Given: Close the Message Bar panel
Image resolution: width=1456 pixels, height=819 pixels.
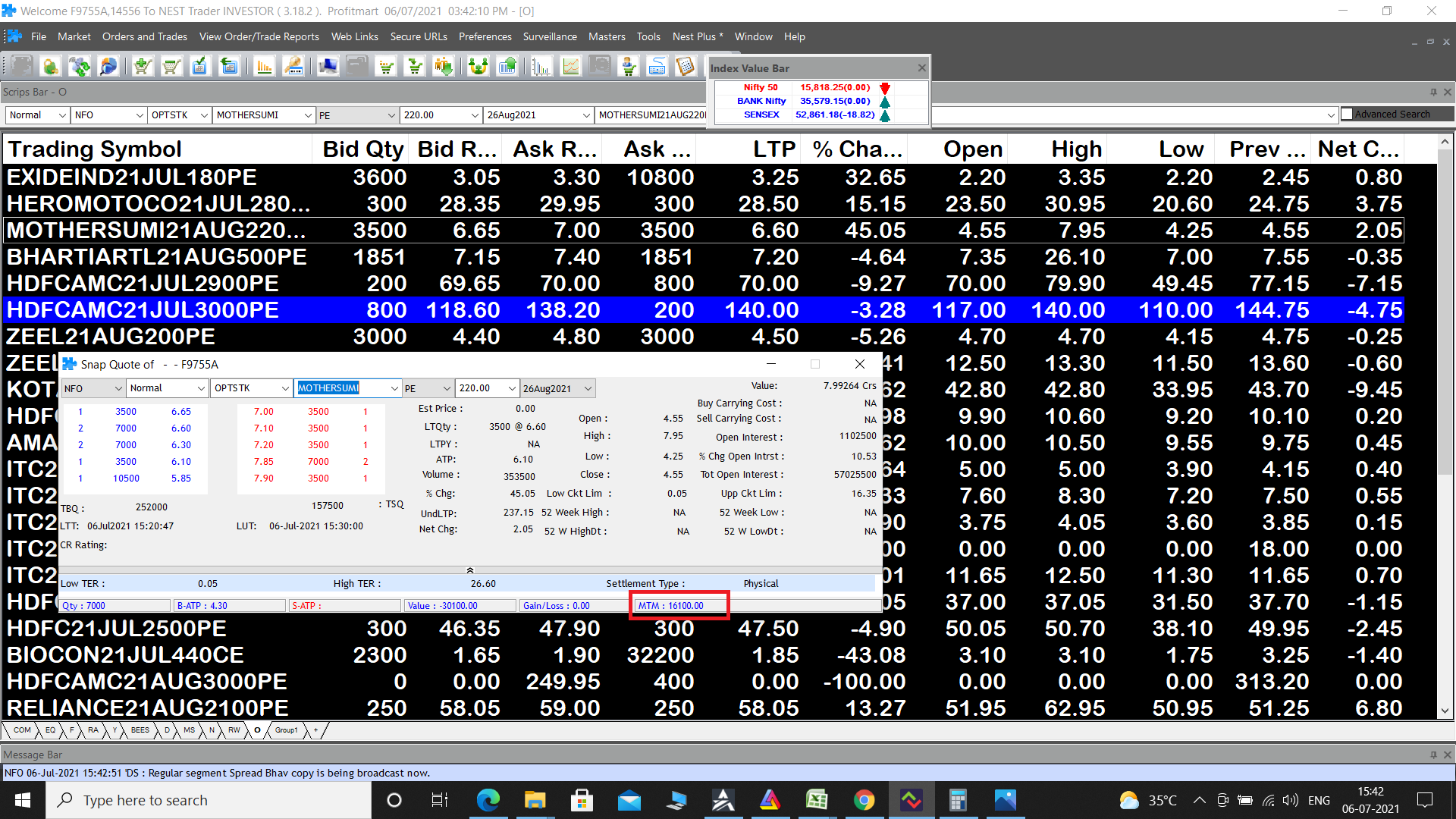Looking at the screenshot, I should tap(1448, 755).
